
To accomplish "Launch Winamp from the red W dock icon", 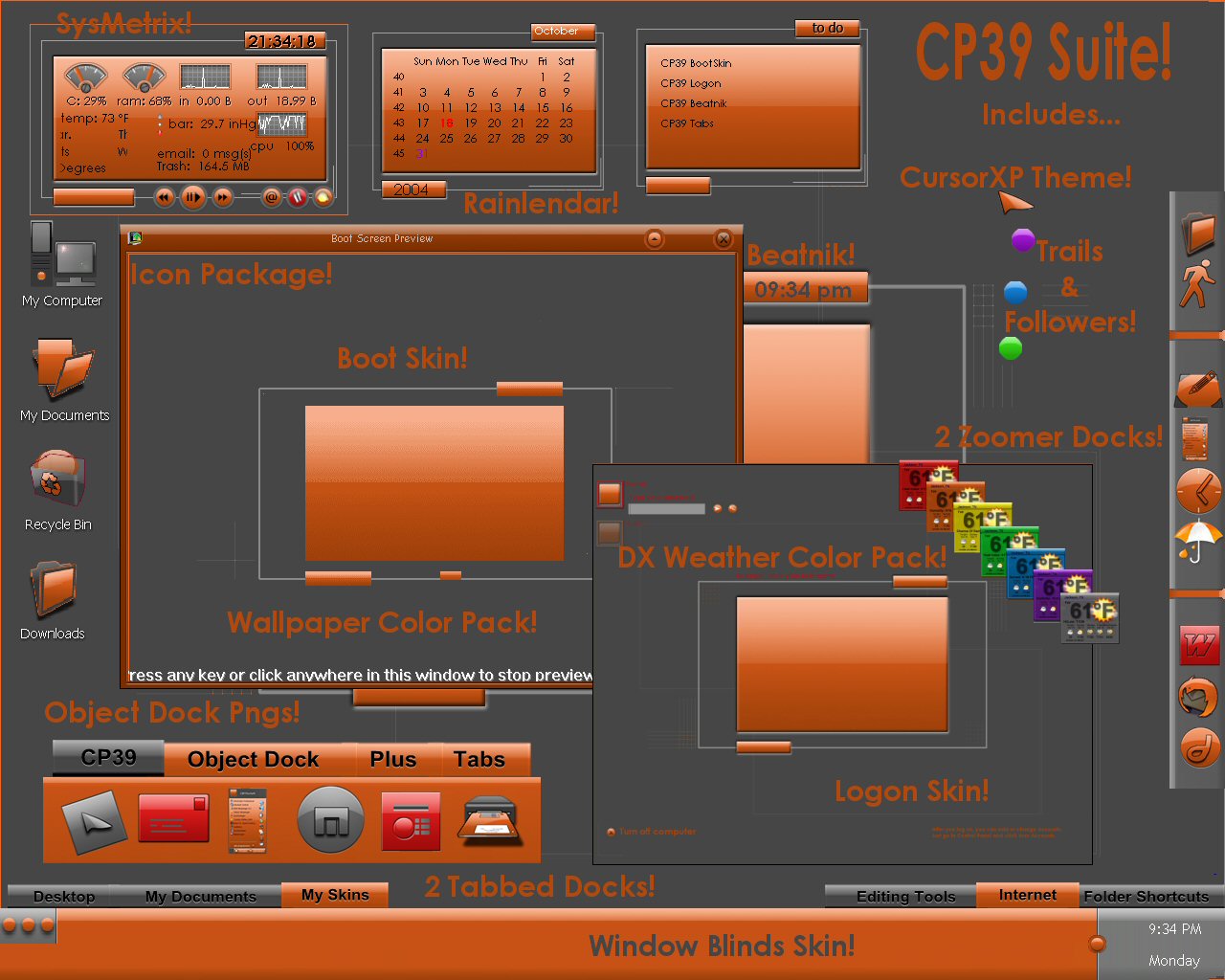I will 1199,644.
